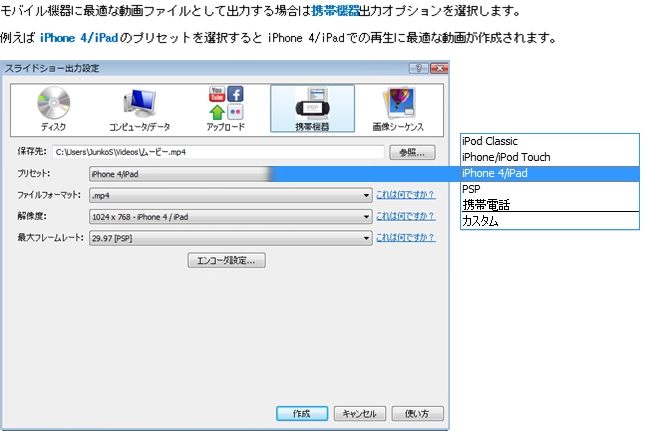Select PSP from preset list

click(550, 189)
